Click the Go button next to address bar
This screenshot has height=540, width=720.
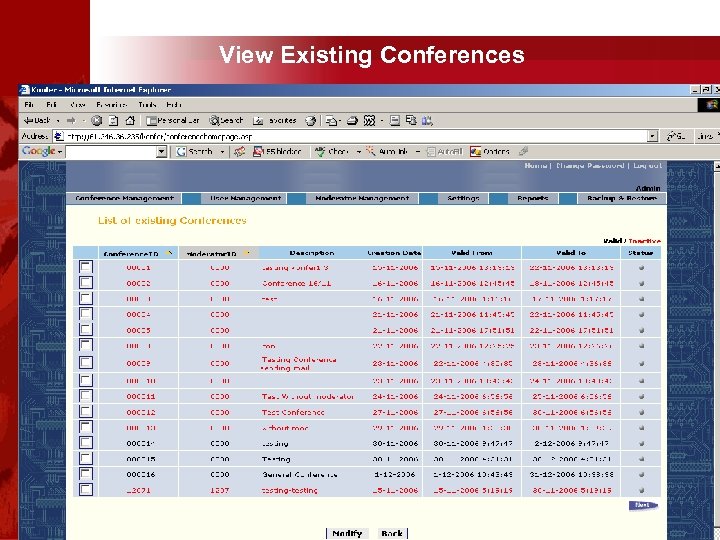tap(676, 136)
